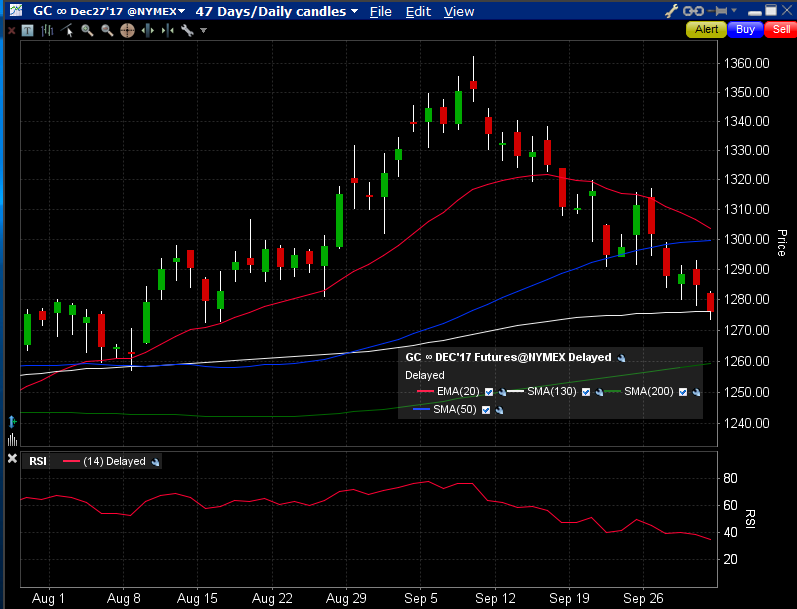
Task: Click the SMA(200) green line swatch
Action: 612,391
